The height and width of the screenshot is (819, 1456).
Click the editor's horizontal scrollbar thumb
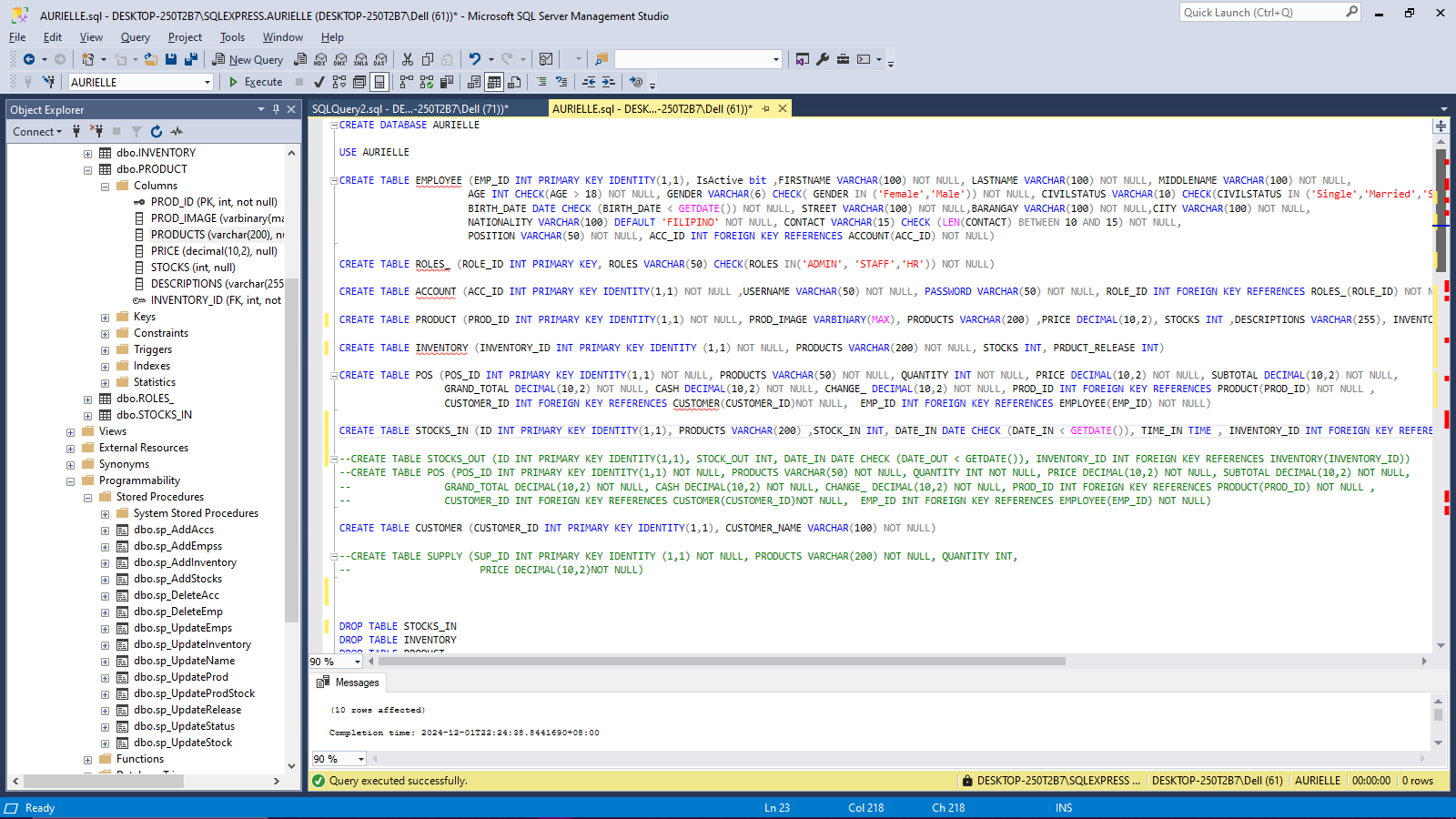[x=723, y=662]
